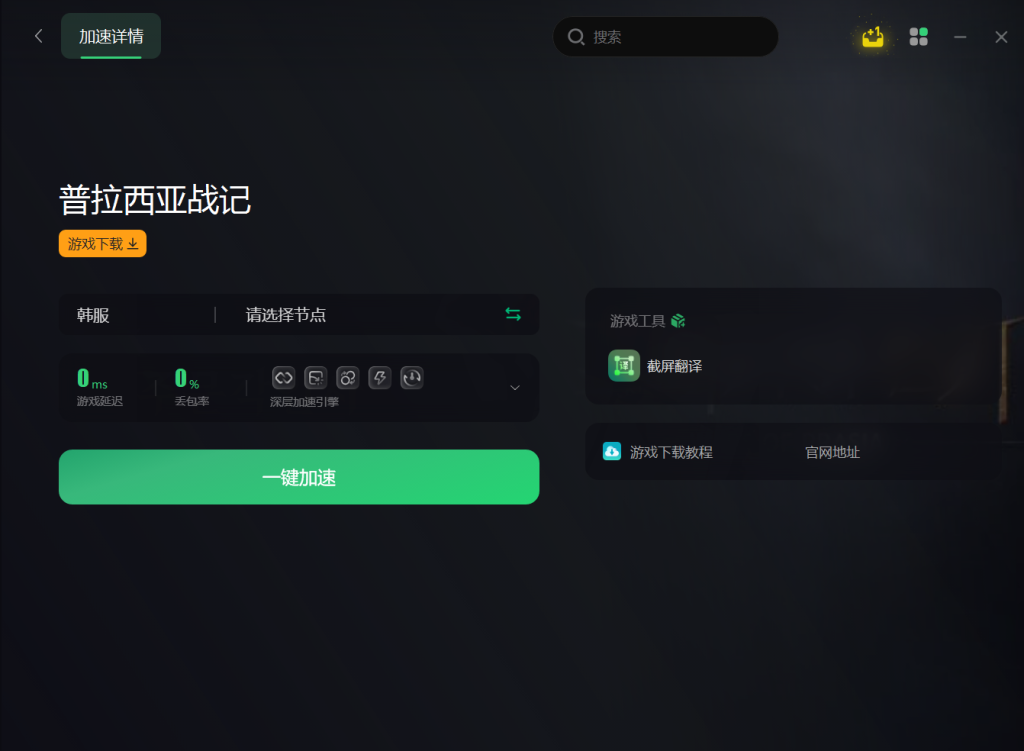Click the 一键加速 green button
This screenshot has width=1024, height=751.
pos(299,477)
